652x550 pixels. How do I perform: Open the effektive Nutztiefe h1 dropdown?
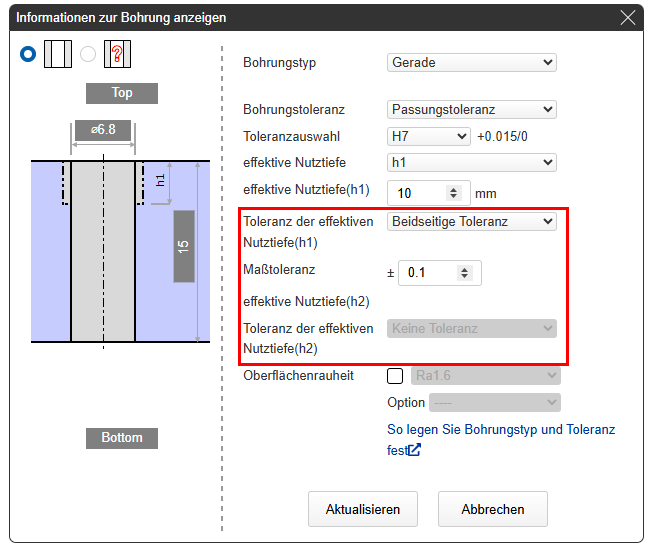click(471, 162)
